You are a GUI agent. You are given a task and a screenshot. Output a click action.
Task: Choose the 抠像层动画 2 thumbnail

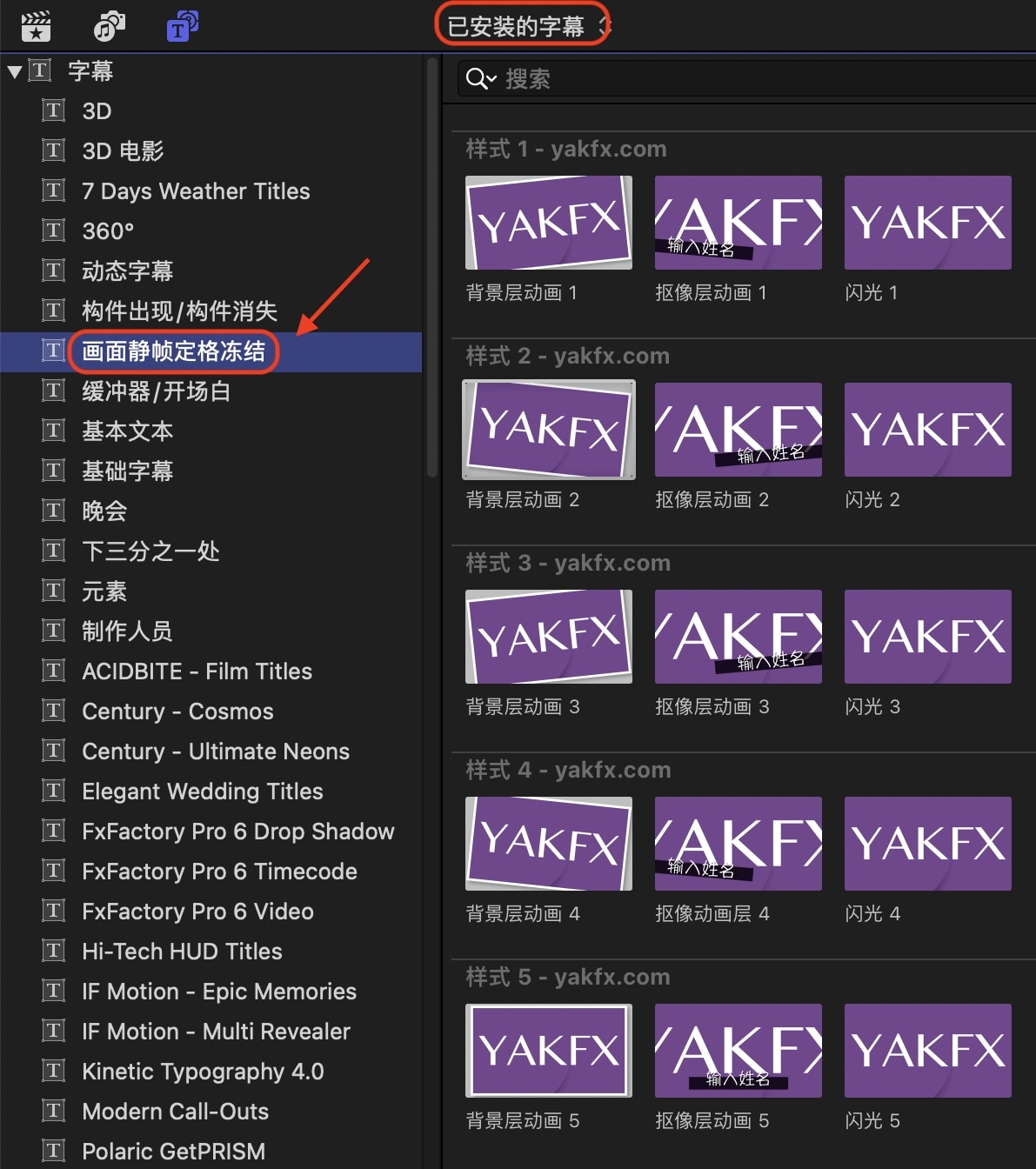click(x=738, y=430)
